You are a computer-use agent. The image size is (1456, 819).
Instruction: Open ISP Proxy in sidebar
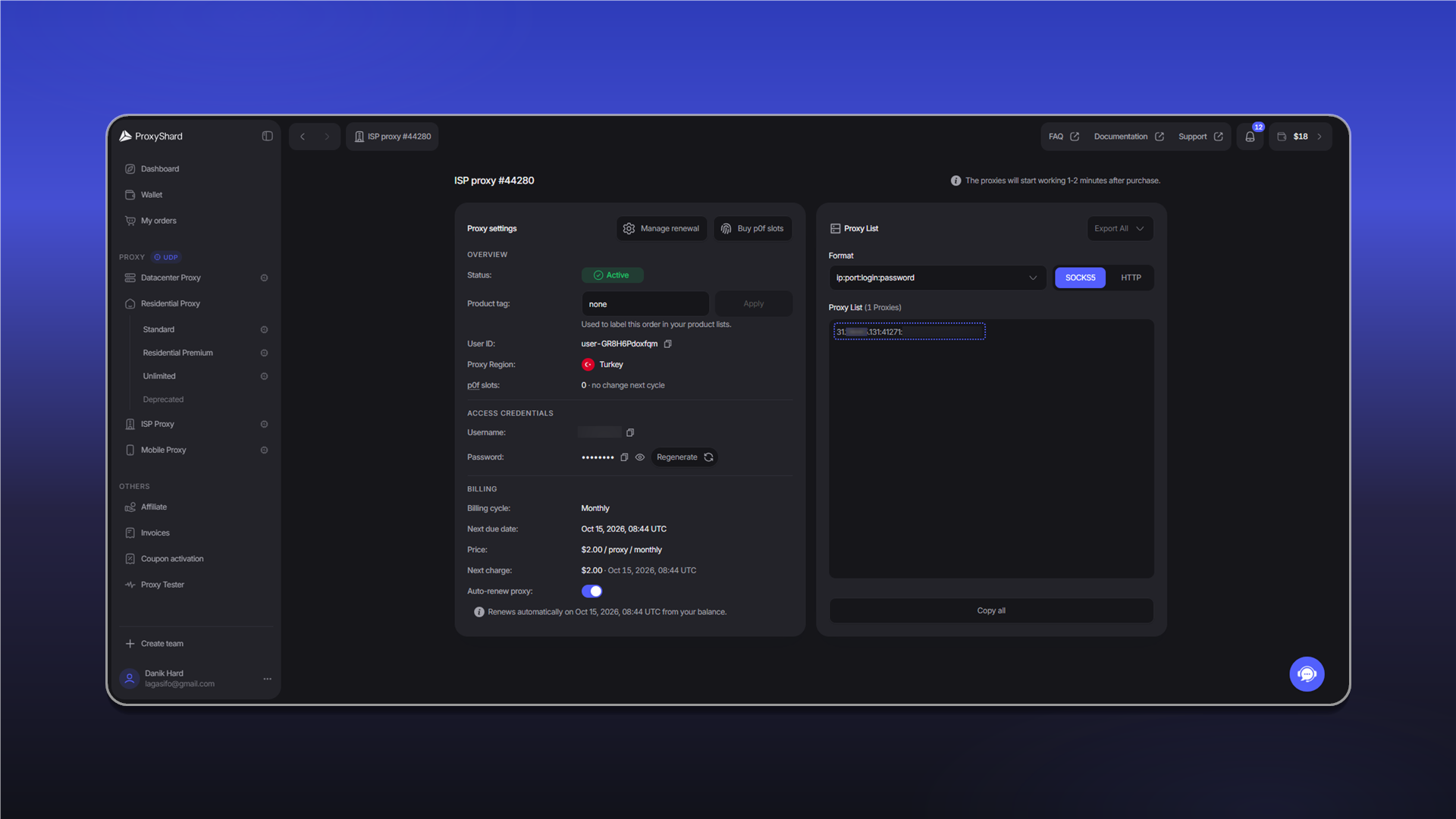(x=157, y=424)
